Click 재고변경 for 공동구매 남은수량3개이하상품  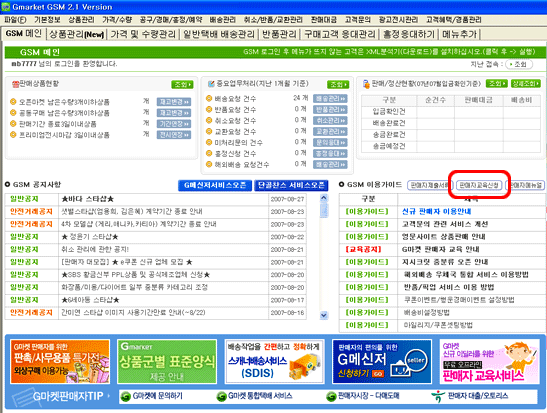point(173,113)
